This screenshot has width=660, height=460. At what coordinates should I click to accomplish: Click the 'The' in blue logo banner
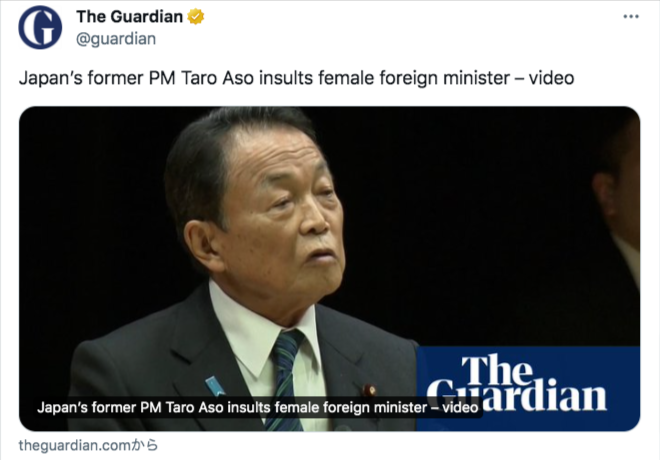[x=497, y=370]
